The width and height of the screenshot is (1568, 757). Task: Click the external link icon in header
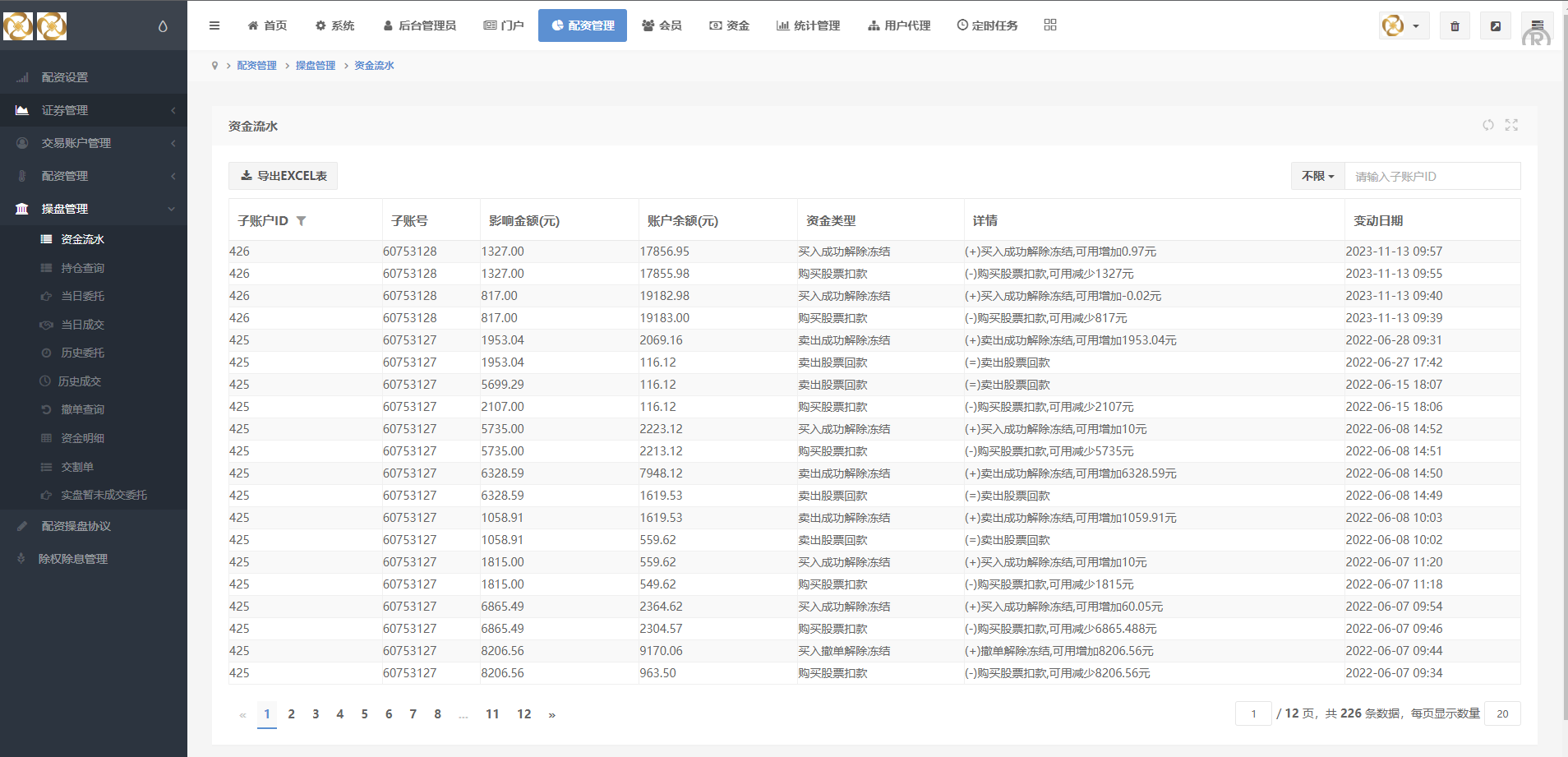coord(1496,26)
